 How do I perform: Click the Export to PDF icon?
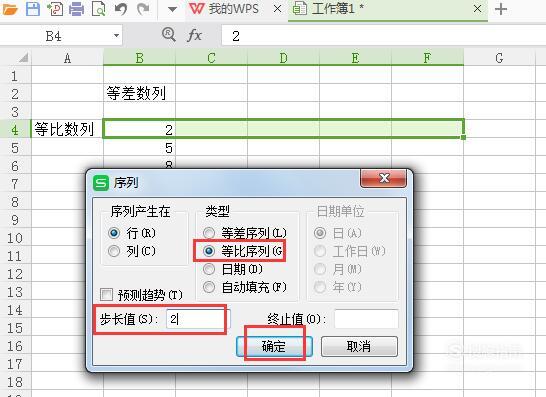point(55,8)
